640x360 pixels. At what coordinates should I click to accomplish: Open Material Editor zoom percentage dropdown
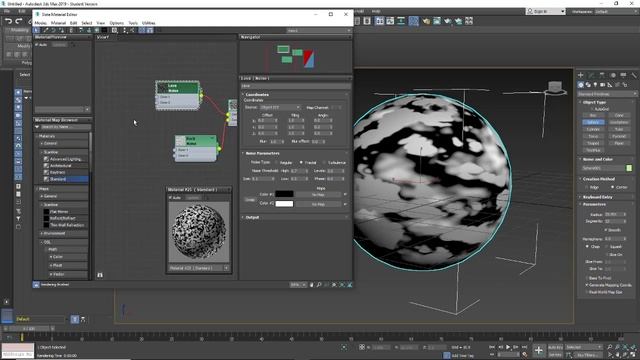click(298, 285)
